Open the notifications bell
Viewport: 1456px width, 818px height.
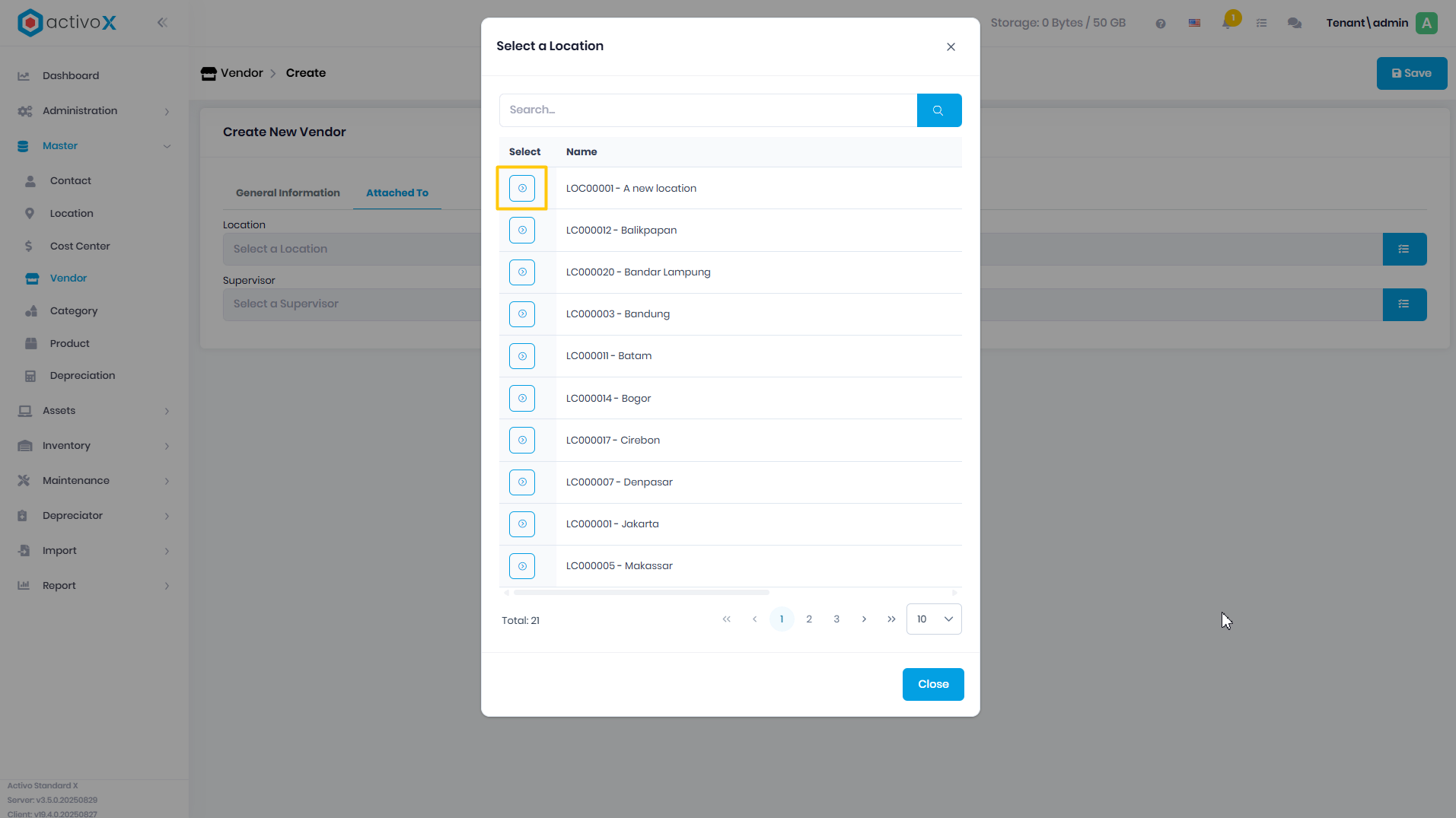tap(1227, 23)
